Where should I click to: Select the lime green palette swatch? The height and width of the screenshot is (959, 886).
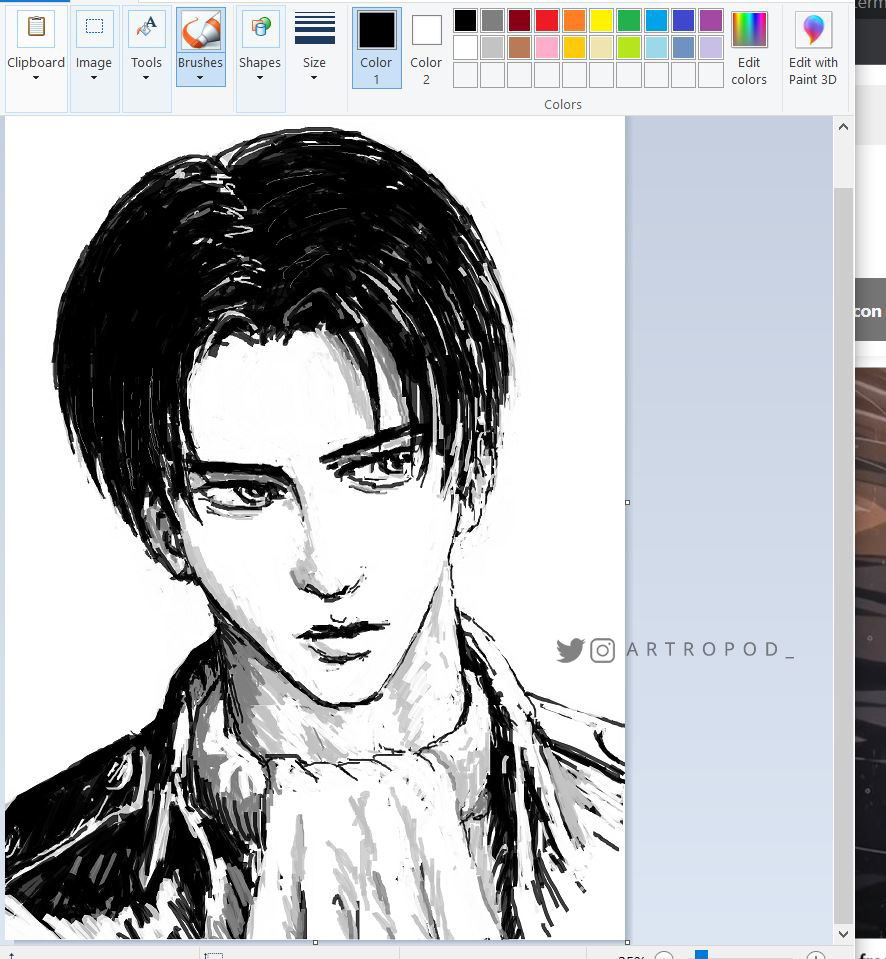click(629, 47)
